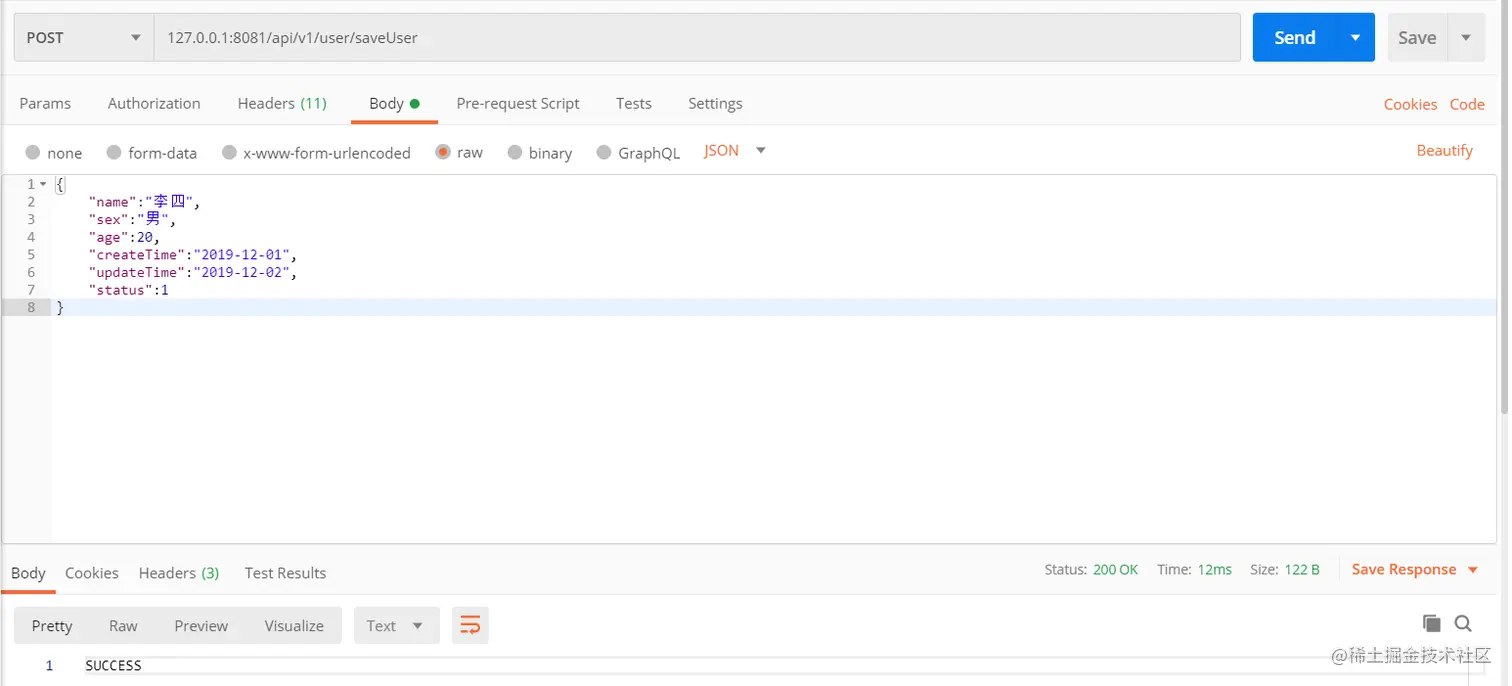Click the 122 B response size value
1512x686 pixels.
(x=1302, y=569)
